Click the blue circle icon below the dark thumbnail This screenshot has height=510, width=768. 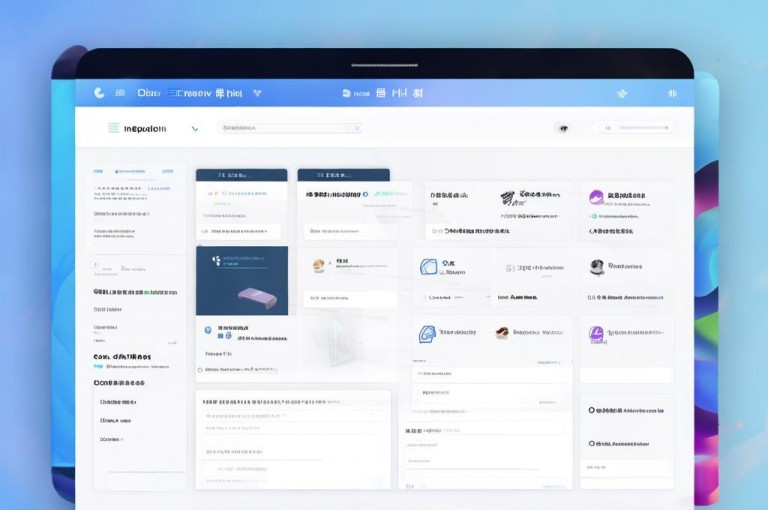tap(208, 330)
